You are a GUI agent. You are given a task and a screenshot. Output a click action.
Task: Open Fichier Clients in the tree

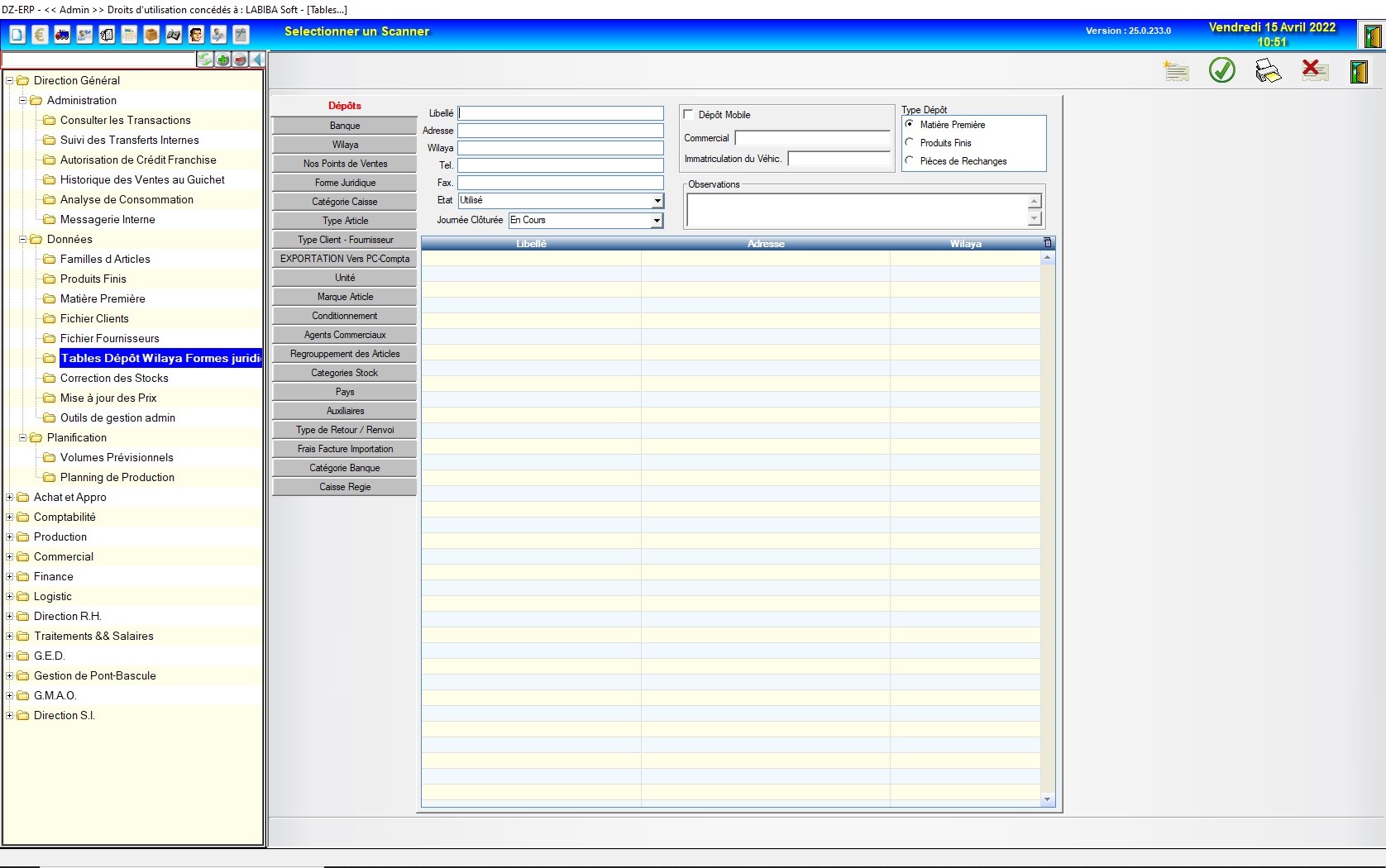coord(94,318)
